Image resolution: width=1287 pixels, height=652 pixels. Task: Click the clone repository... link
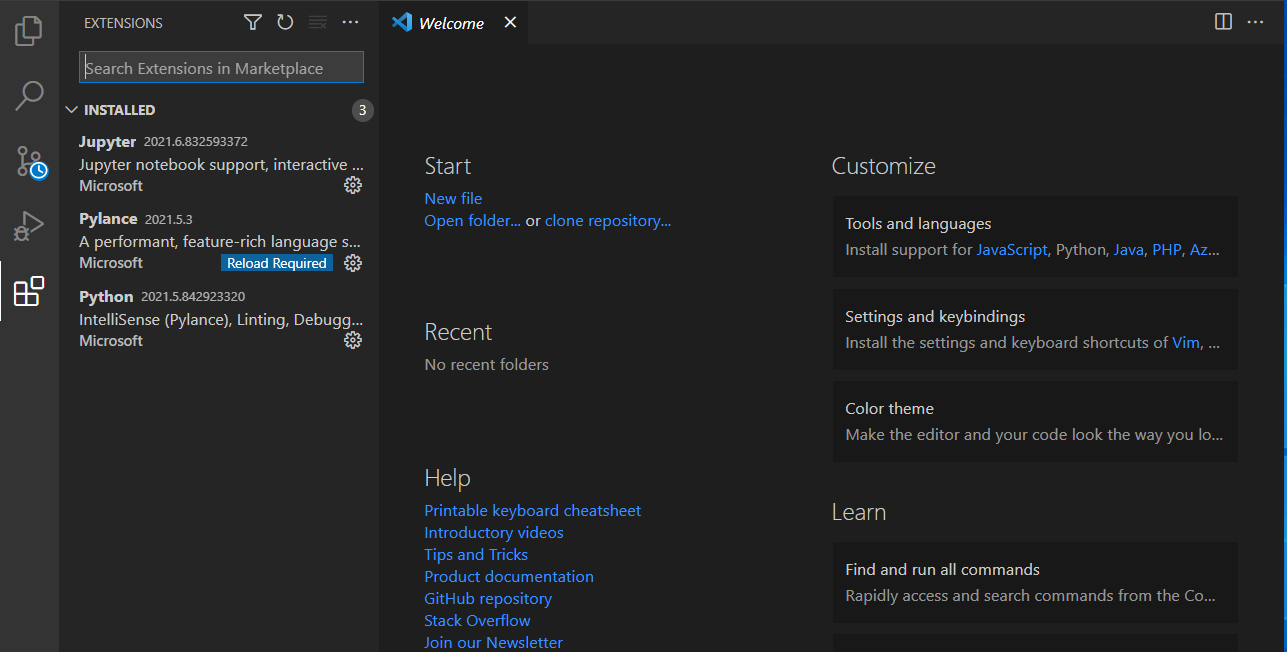click(608, 220)
